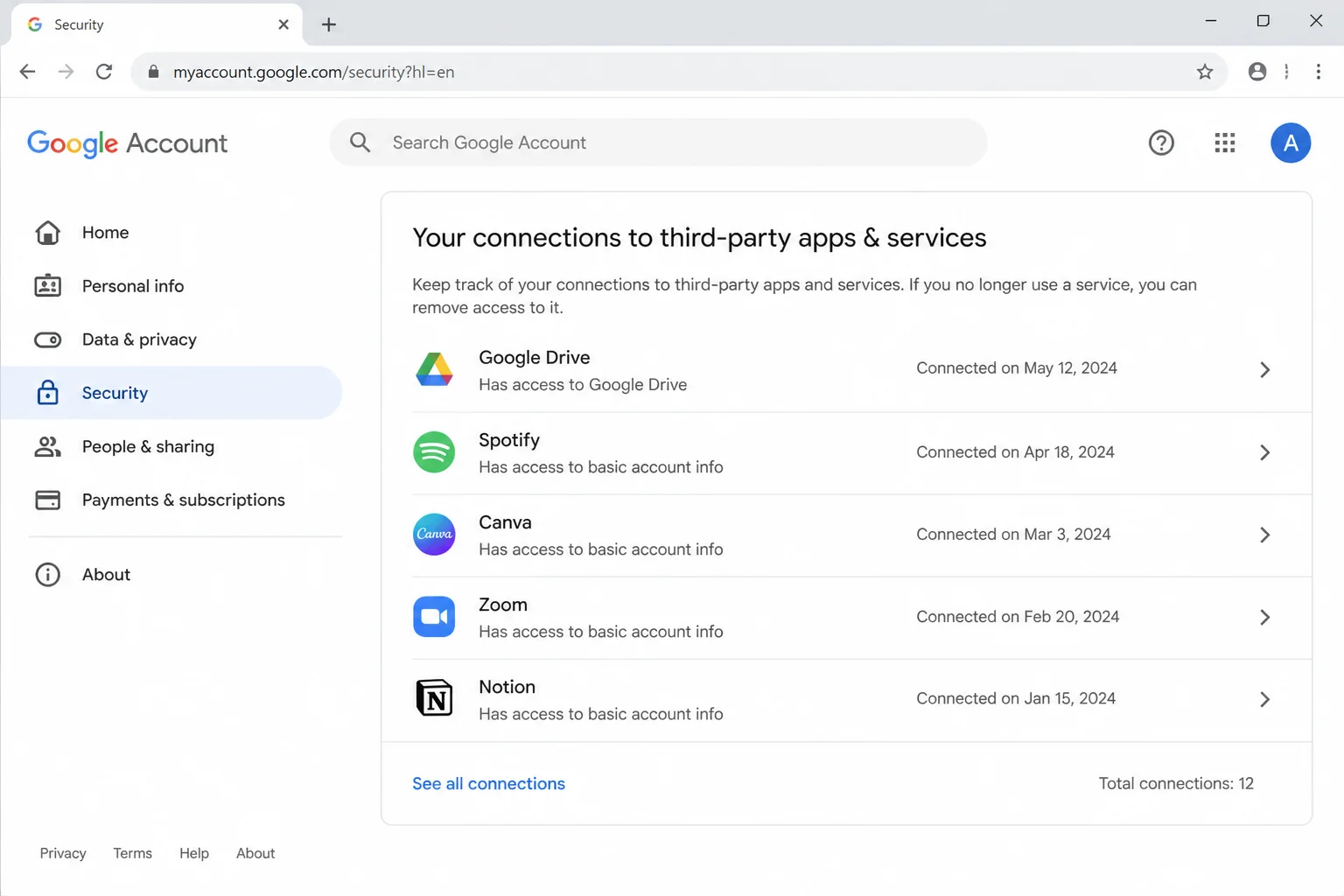
Task: Click the 'Your connections to third-party apps & services' heading
Action: click(x=699, y=237)
